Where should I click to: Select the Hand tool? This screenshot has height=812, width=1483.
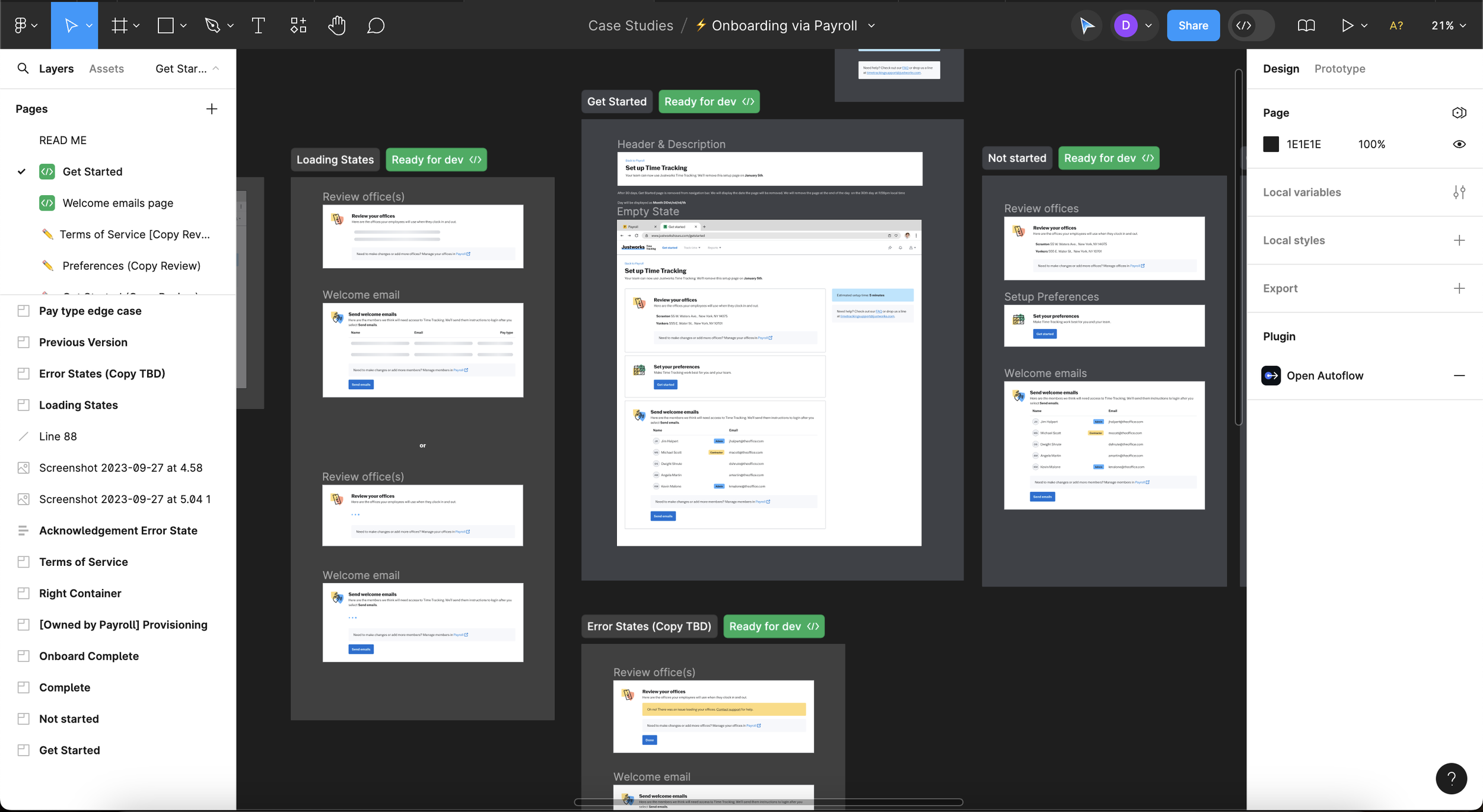[337, 26]
